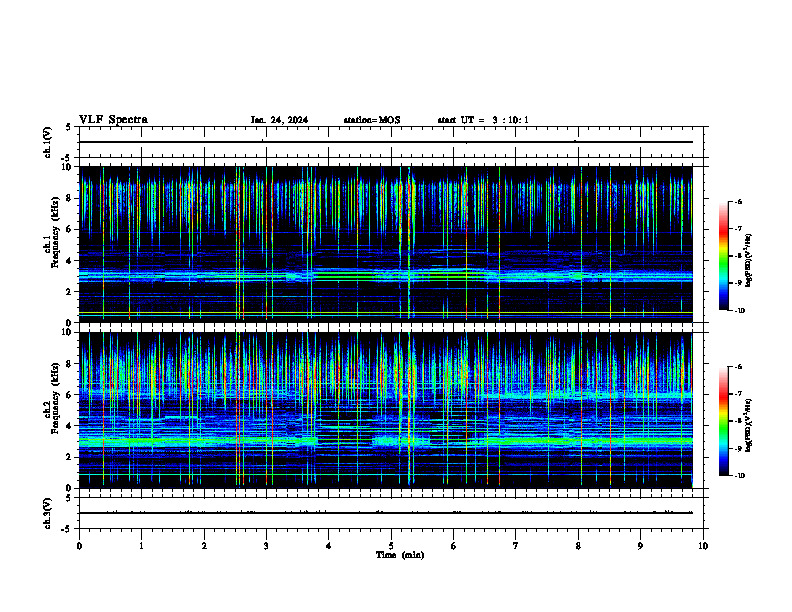Select the ch.2 Frequency (kHz) axis label
The width and height of the screenshot is (792, 612).
(x=51, y=397)
